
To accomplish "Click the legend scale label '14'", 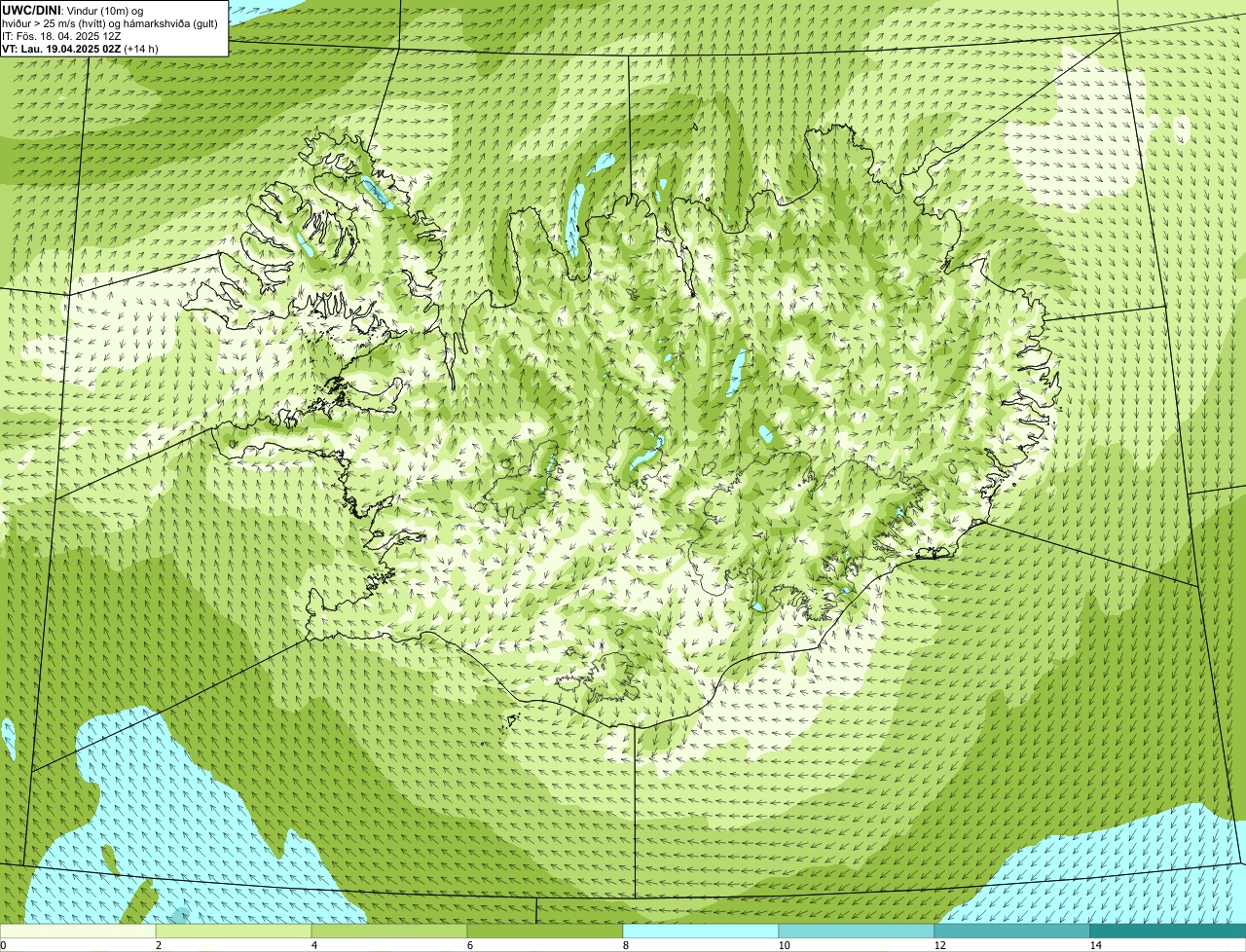I will pos(1095,945).
